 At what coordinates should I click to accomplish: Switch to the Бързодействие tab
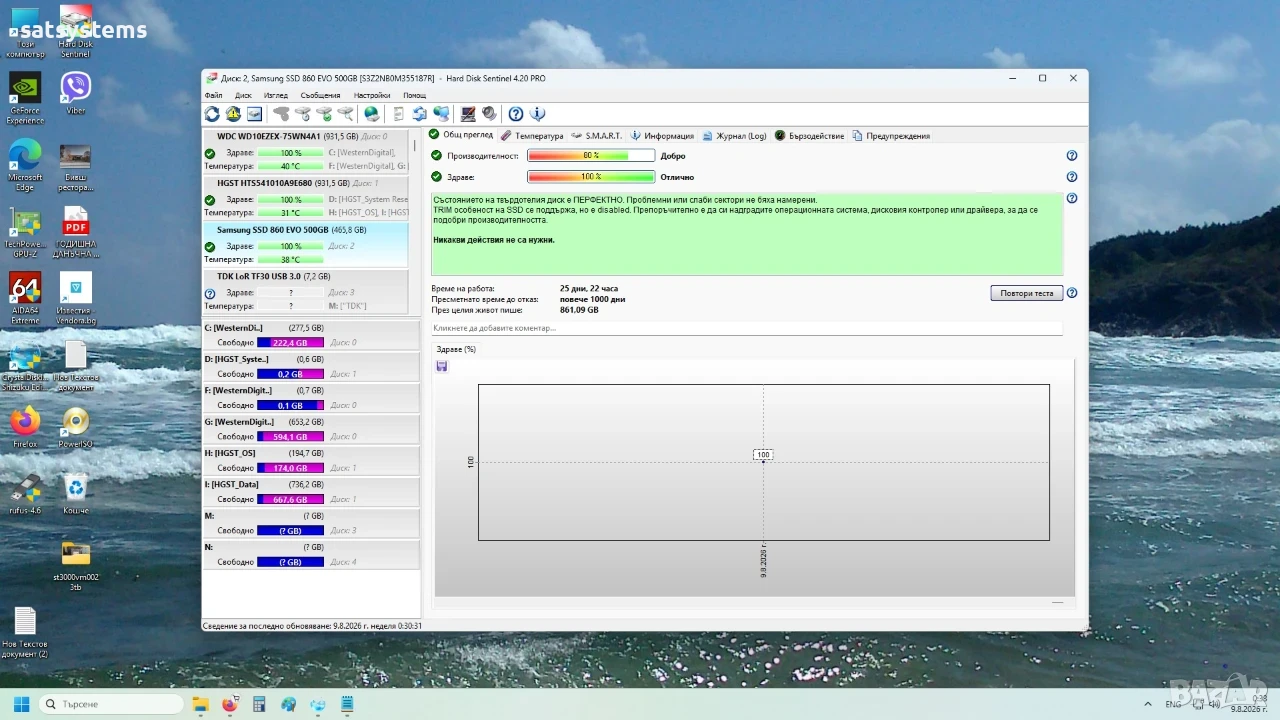[x=810, y=136]
